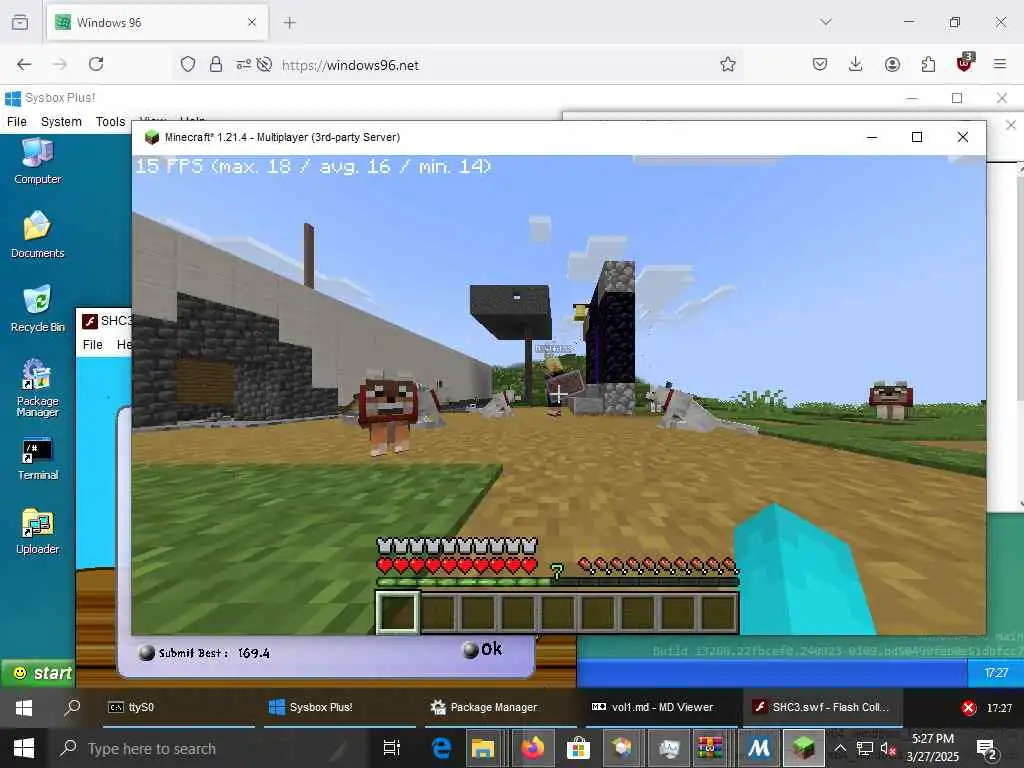The image size is (1024, 768).
Task: Open the System menu in Sysbox Plus
Action: tap(61, 121)
